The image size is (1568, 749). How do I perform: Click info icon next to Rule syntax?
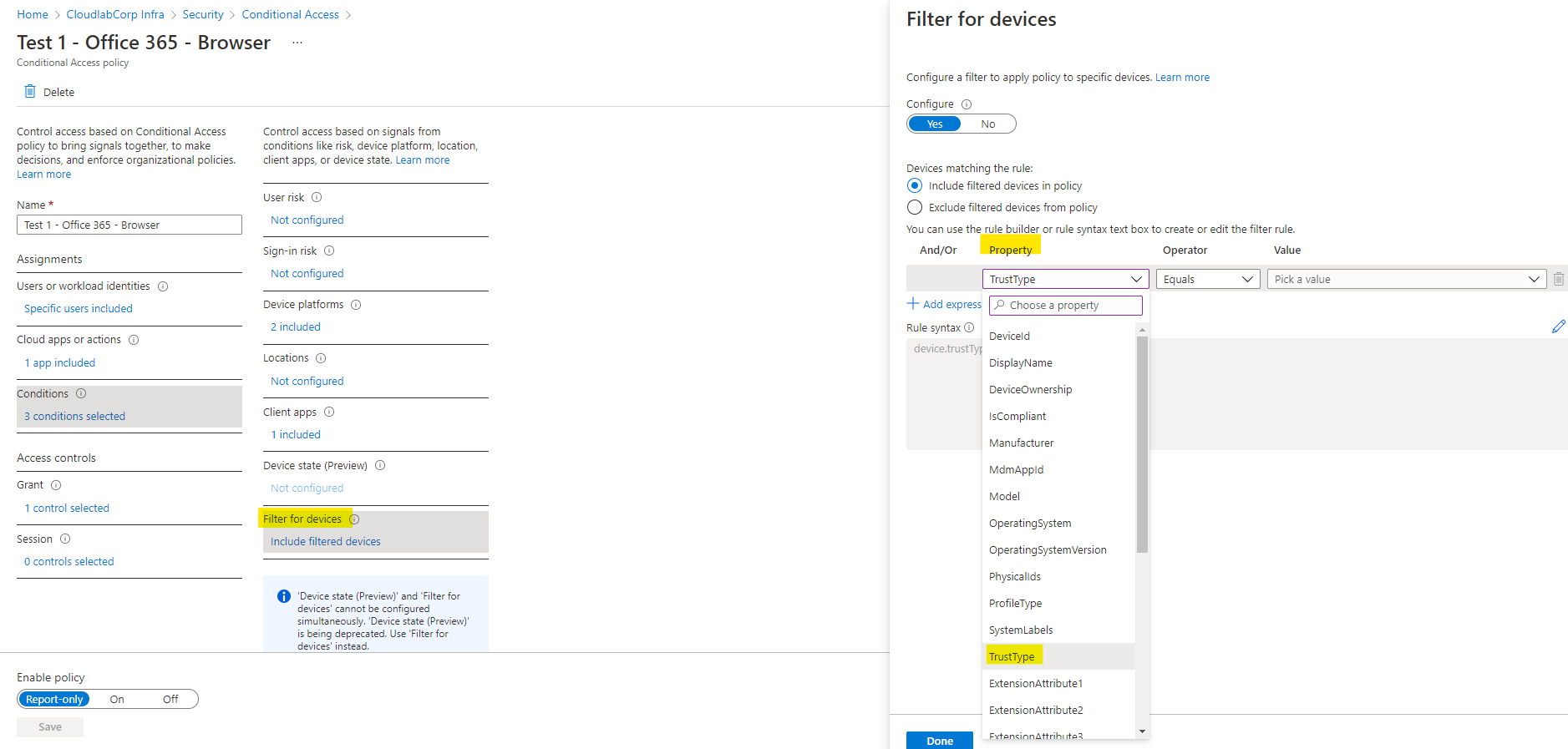969,327
